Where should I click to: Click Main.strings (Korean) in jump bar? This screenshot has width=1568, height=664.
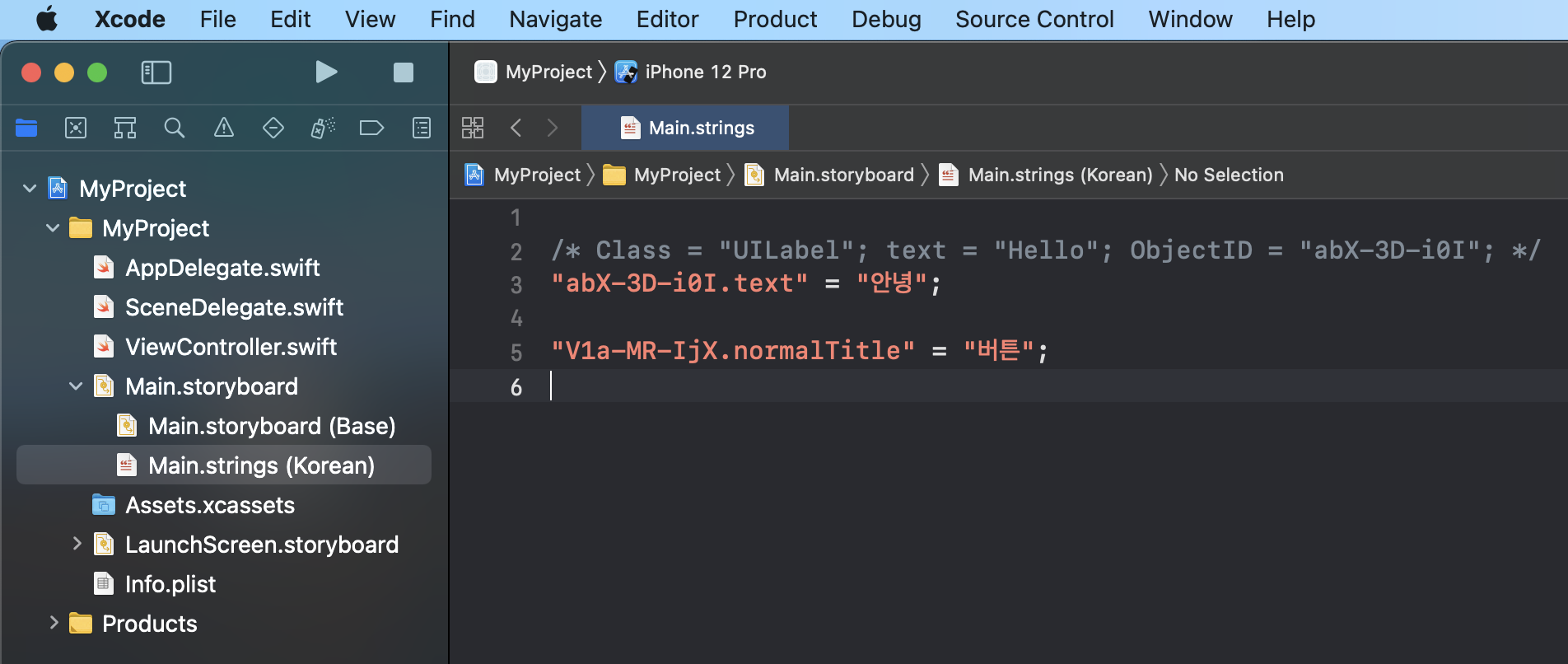tap(1046, 175)
